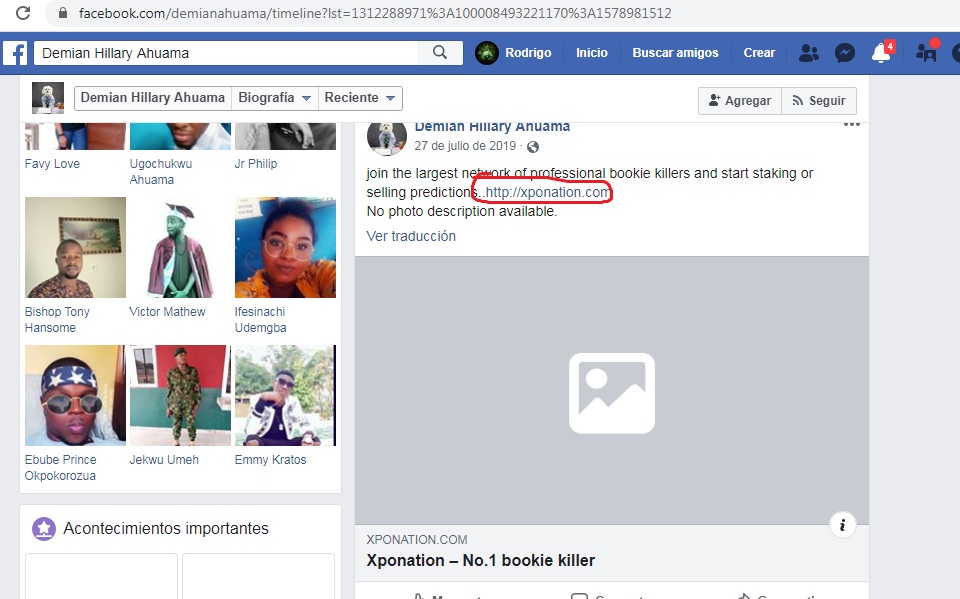Open Victor Mathew name link

[167, 312]
